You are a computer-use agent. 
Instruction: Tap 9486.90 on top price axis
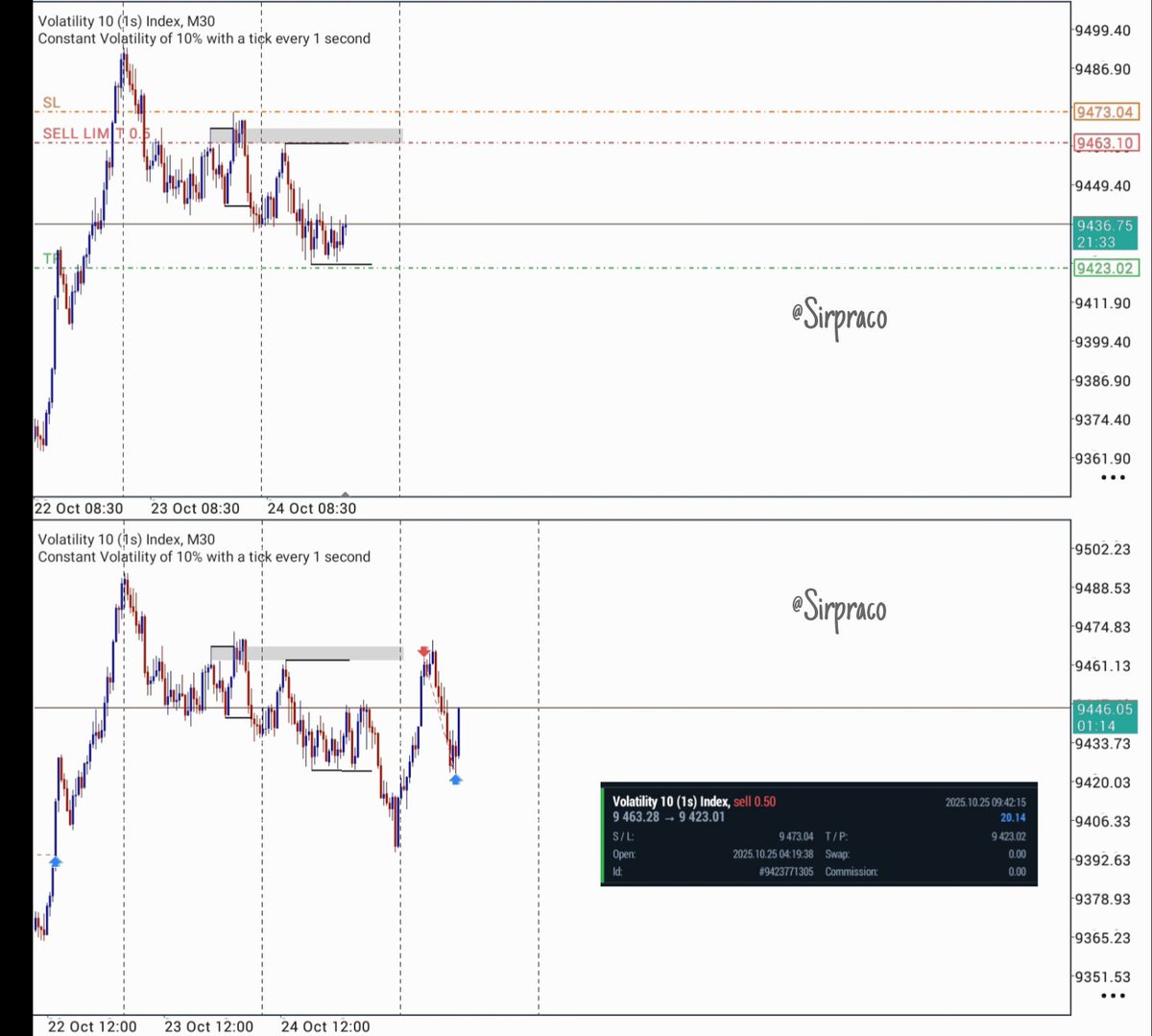pos(1102,69)
